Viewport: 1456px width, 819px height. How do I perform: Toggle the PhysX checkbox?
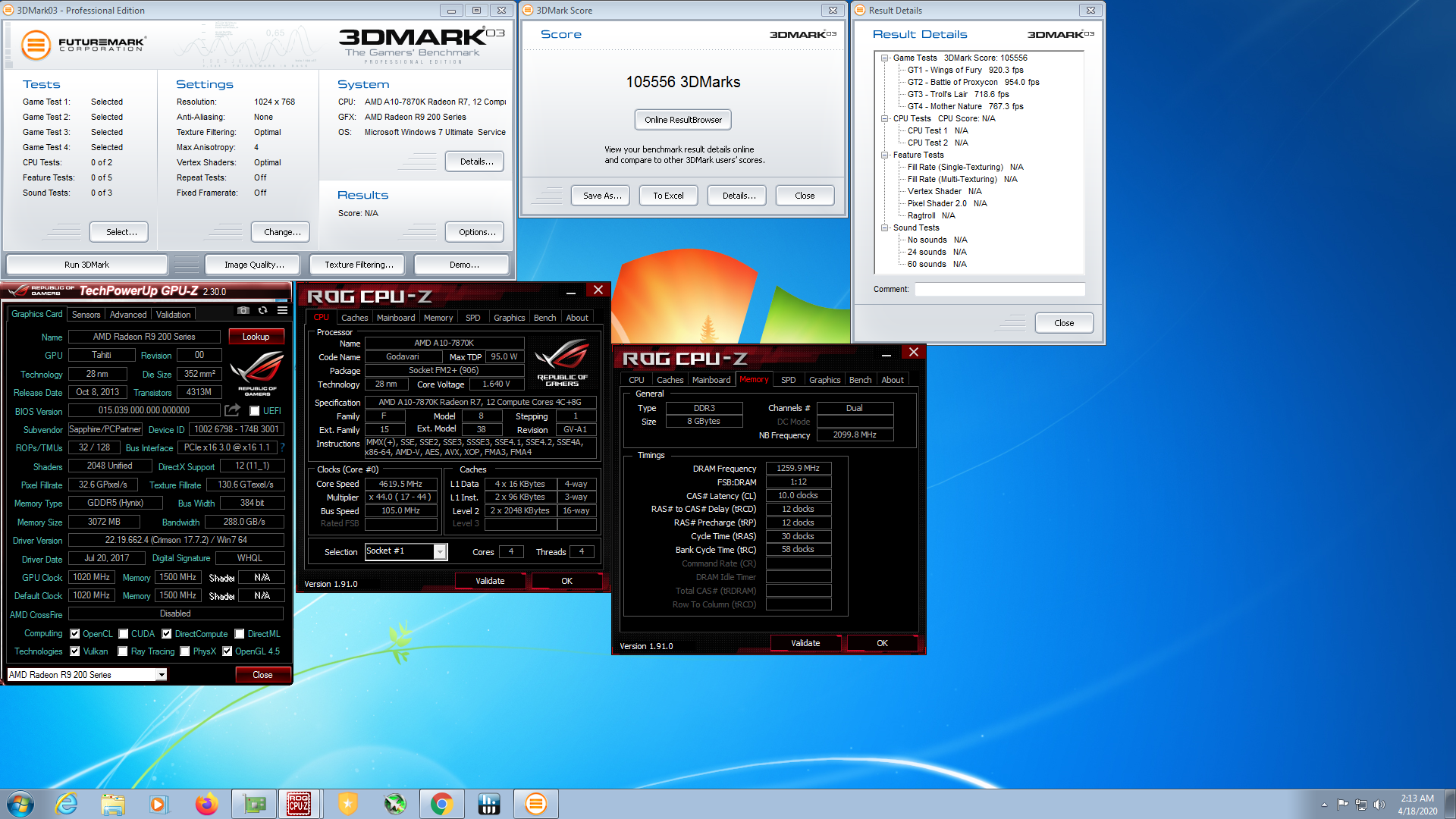coord(184,651)
